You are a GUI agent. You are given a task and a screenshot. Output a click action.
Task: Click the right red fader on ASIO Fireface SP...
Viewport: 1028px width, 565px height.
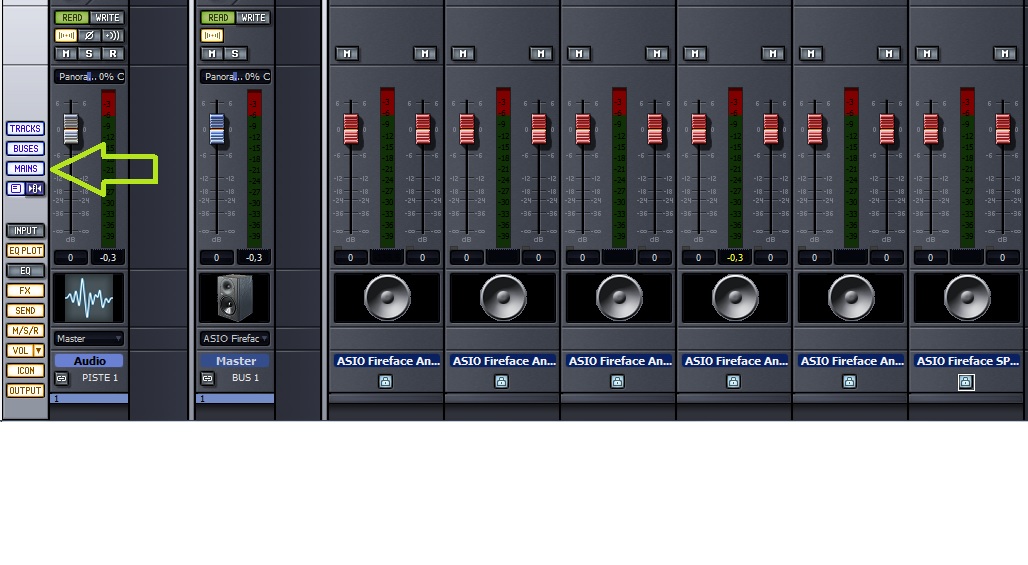coord(1003,129)
